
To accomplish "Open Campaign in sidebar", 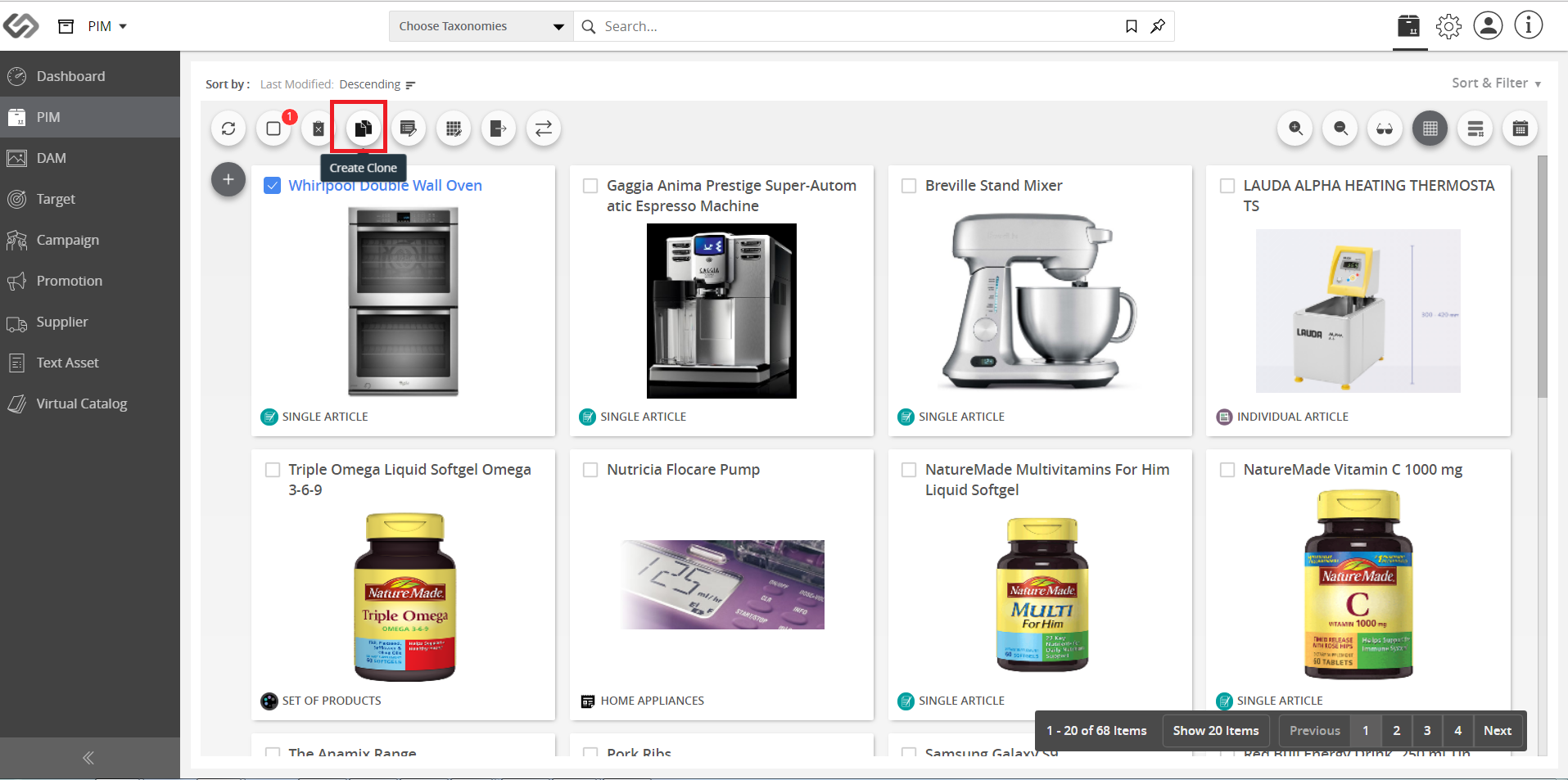I will (90, 240).
